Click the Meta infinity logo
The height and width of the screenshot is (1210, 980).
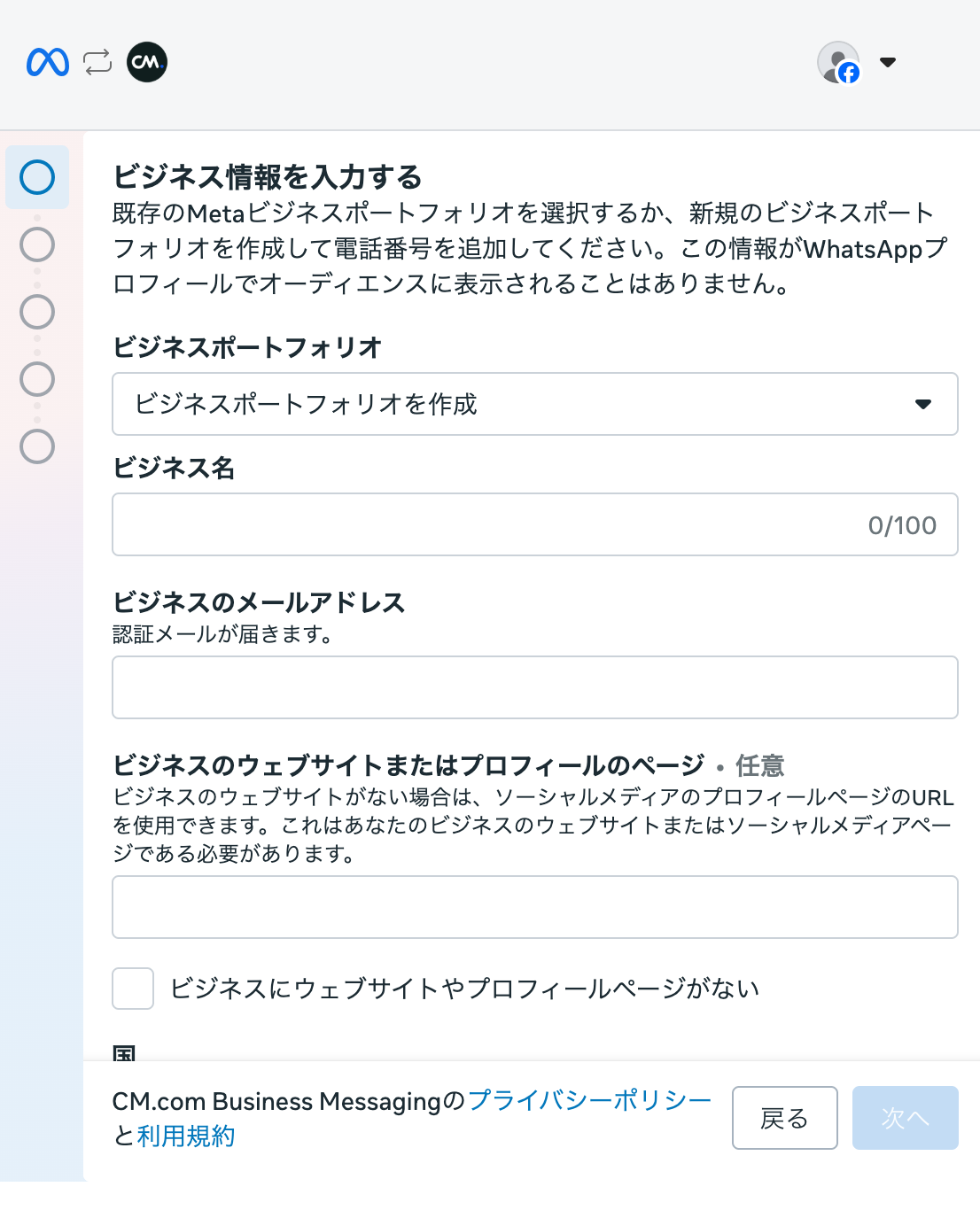[x=48, y=62]
